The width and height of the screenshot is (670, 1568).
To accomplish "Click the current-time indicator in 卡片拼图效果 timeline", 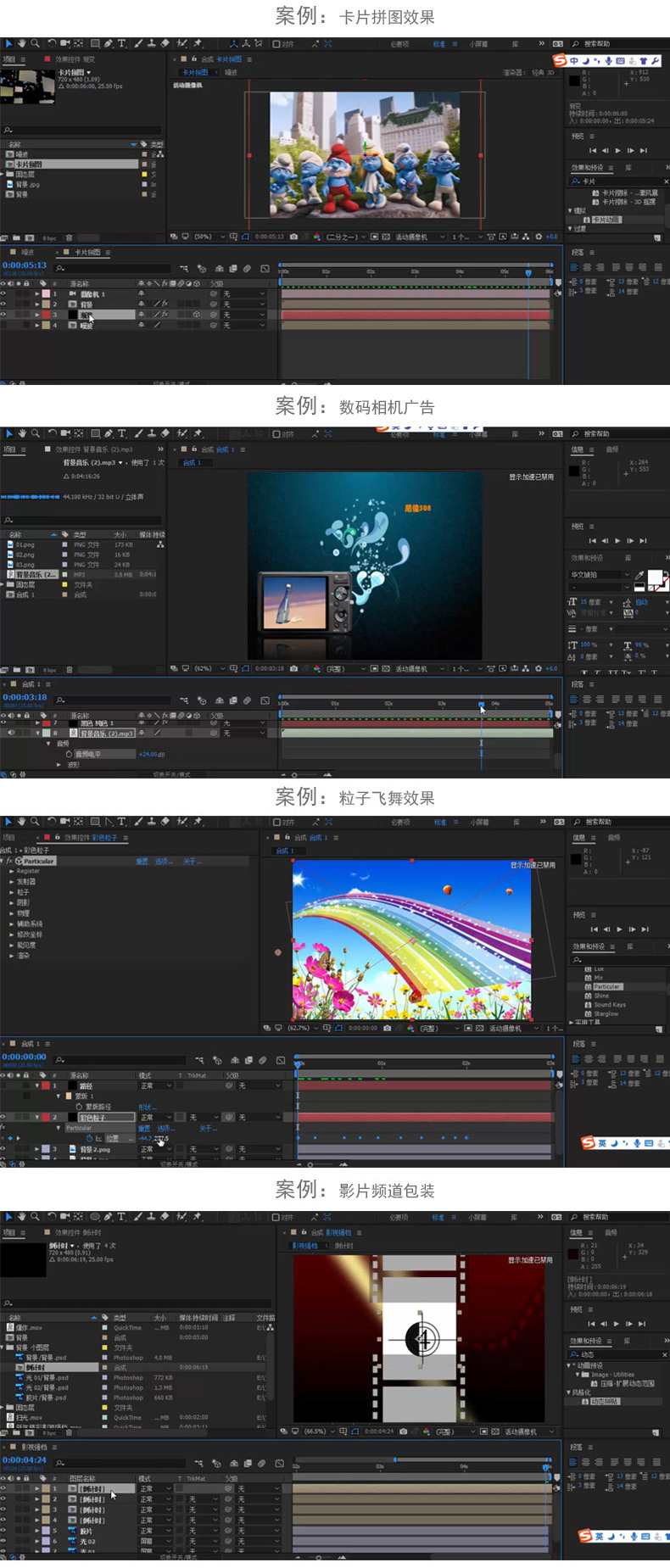I will [528, 273].
